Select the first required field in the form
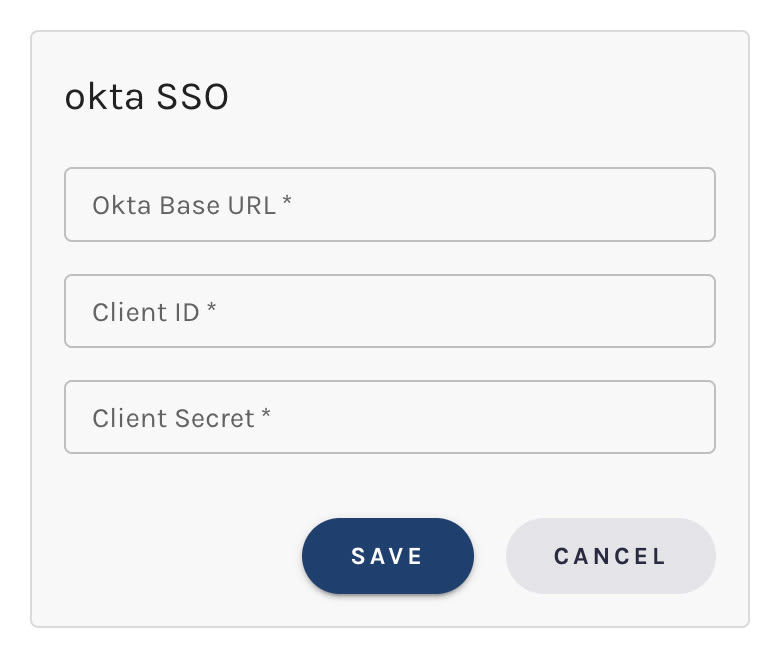The width and height of the screenshot is (782, 662). click(390, 205)
